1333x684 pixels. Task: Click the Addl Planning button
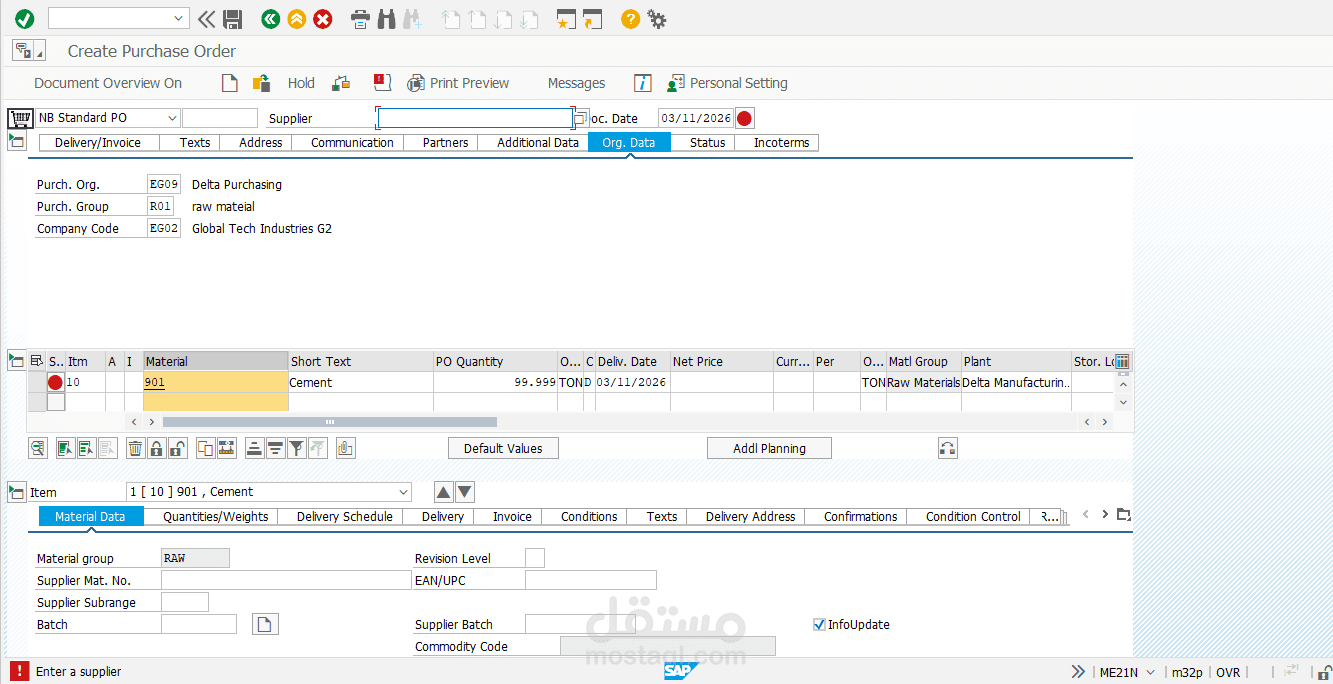pyautogui.click(x=769, y=448)
